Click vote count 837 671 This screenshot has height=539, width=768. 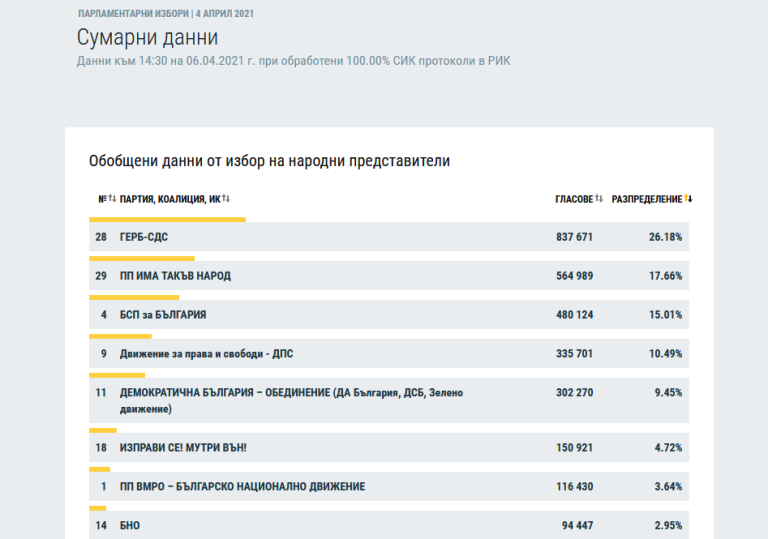(x=574, y=237)
